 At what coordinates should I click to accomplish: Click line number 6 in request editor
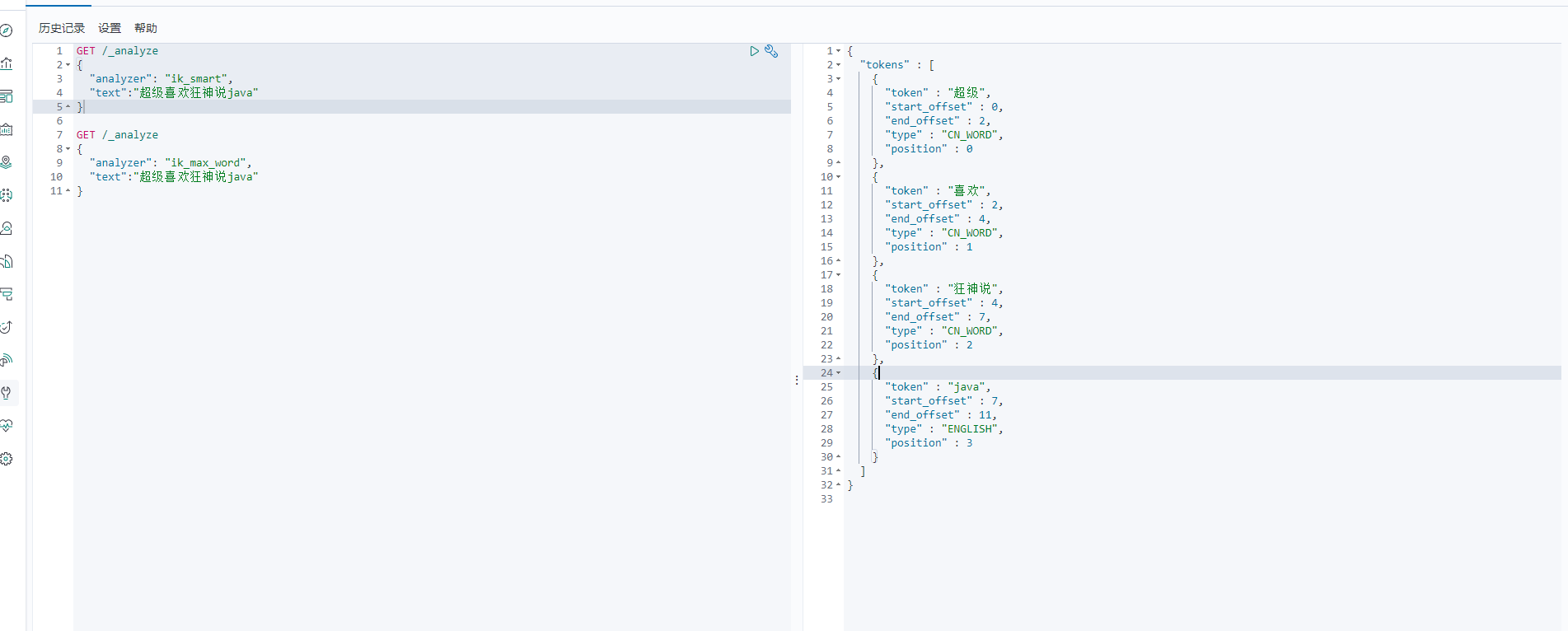59,121
